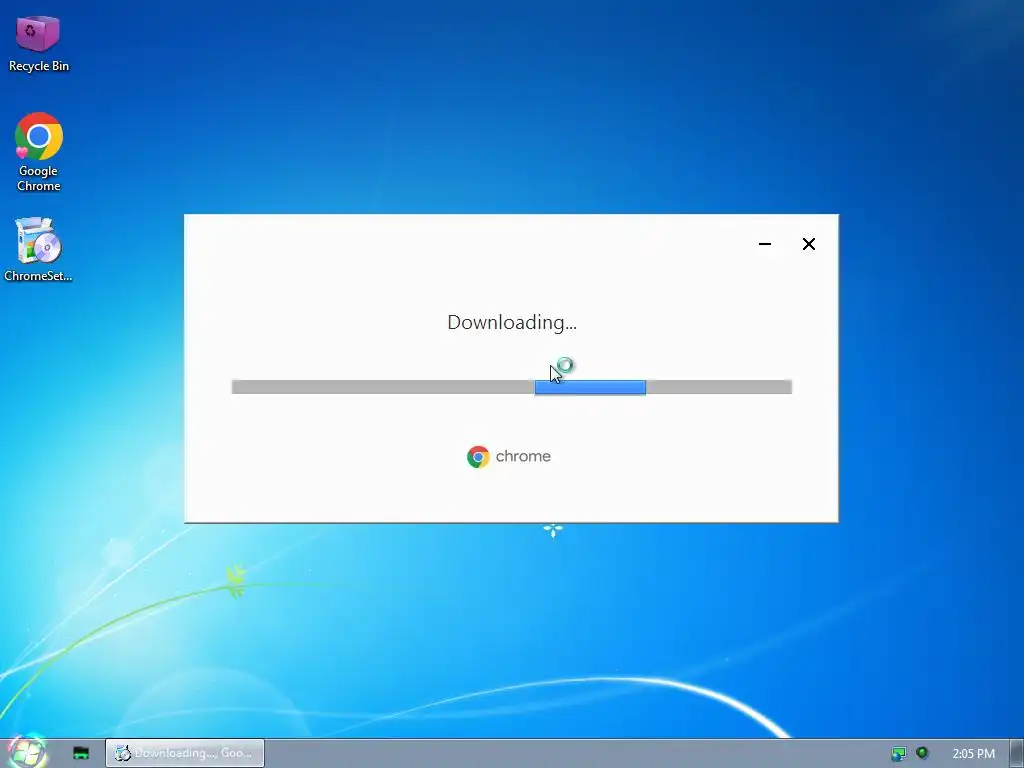Select the Google Chrome desktop shortcut
This screenshot has height=768, width=1024.
(x=39, y=152)
